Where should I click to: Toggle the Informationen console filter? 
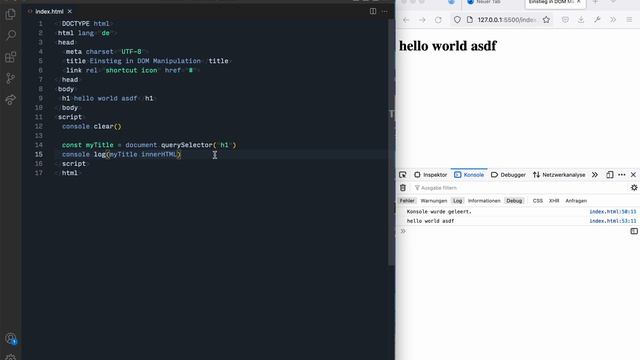(484, 201)
